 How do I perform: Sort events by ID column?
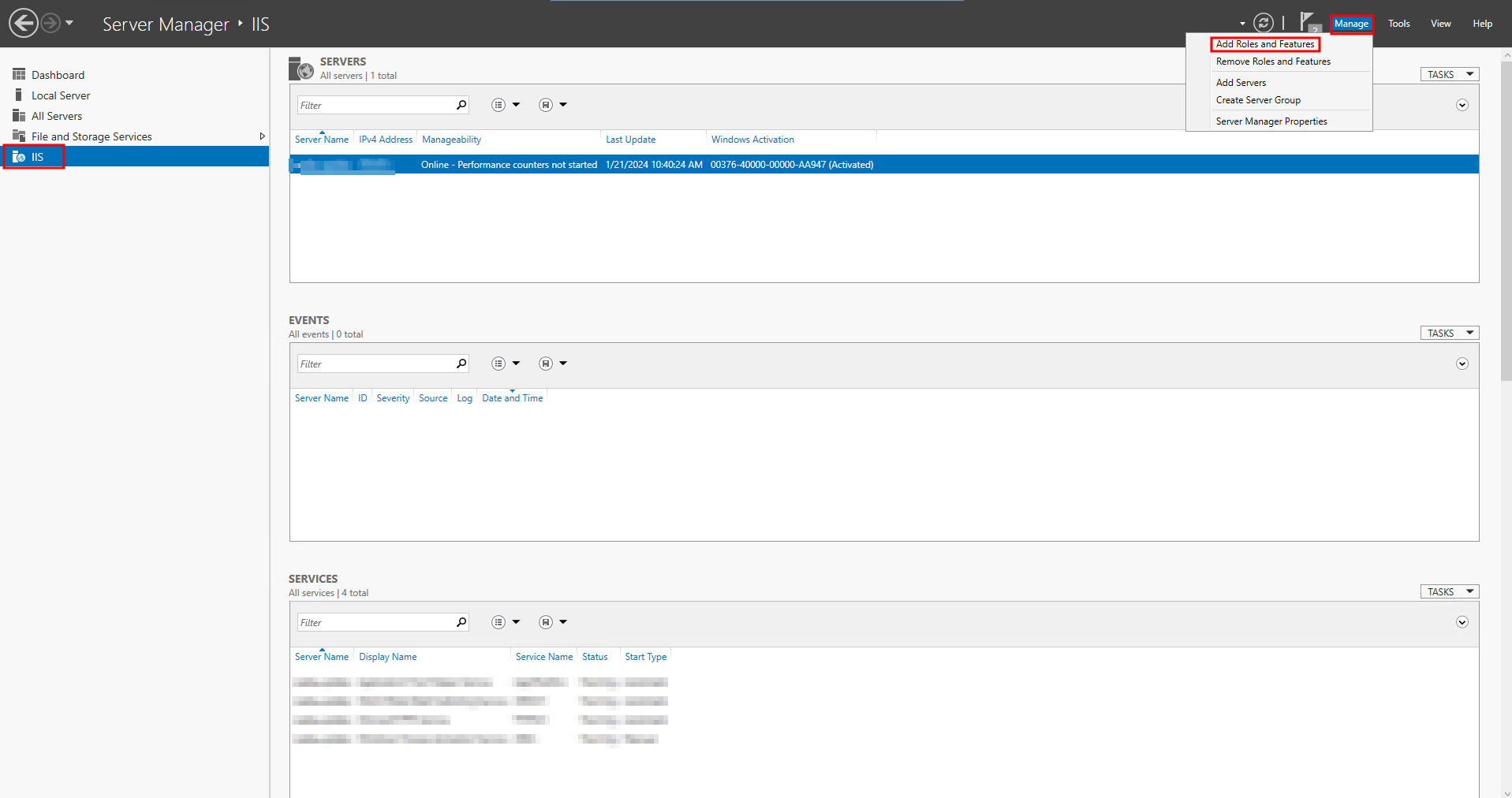[362, 398]
